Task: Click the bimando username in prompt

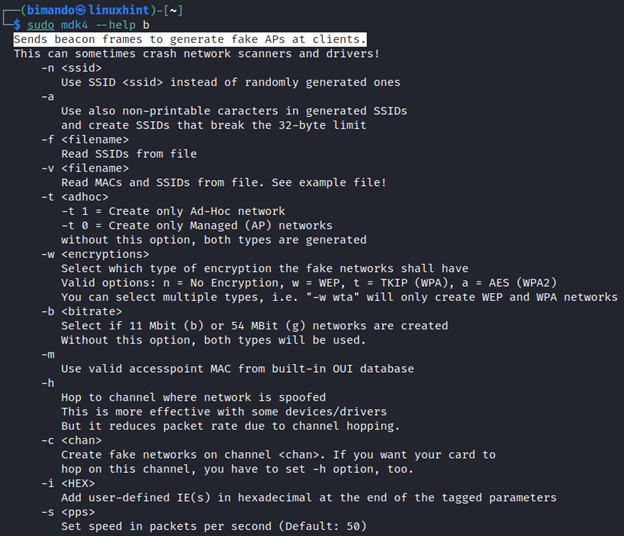Action: click(x=51, y=10)
